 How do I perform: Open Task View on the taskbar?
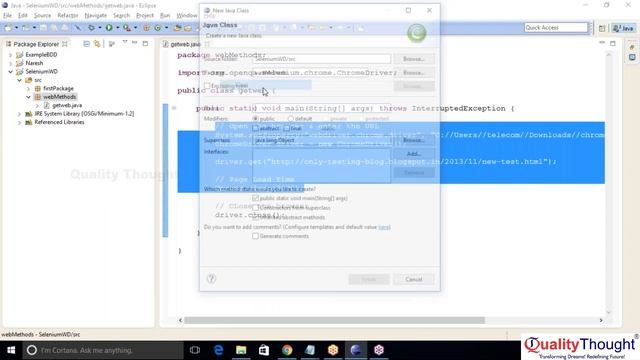pyautogui.click(x=195, y=350)
